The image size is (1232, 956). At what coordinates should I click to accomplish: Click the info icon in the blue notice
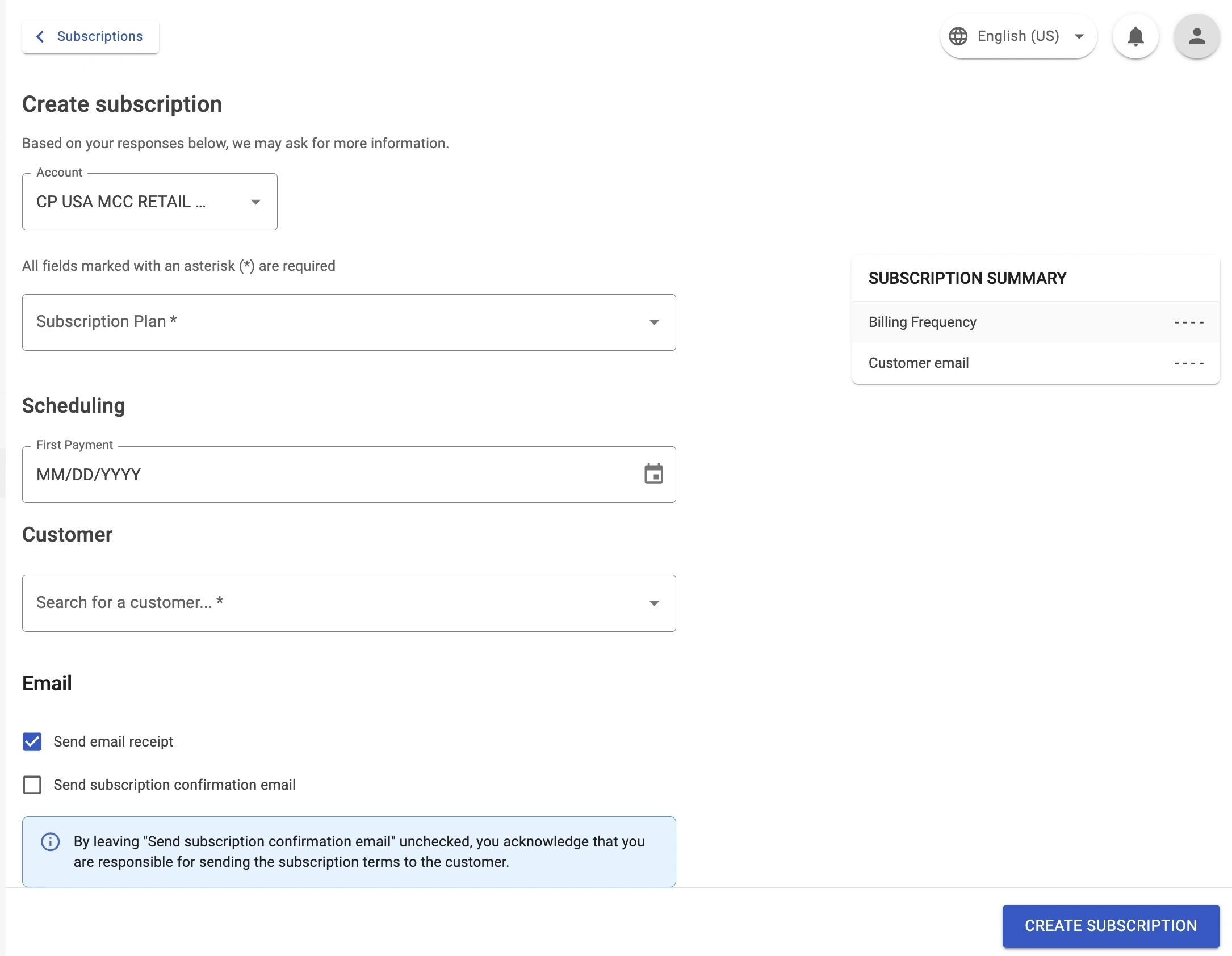point(51,841)
